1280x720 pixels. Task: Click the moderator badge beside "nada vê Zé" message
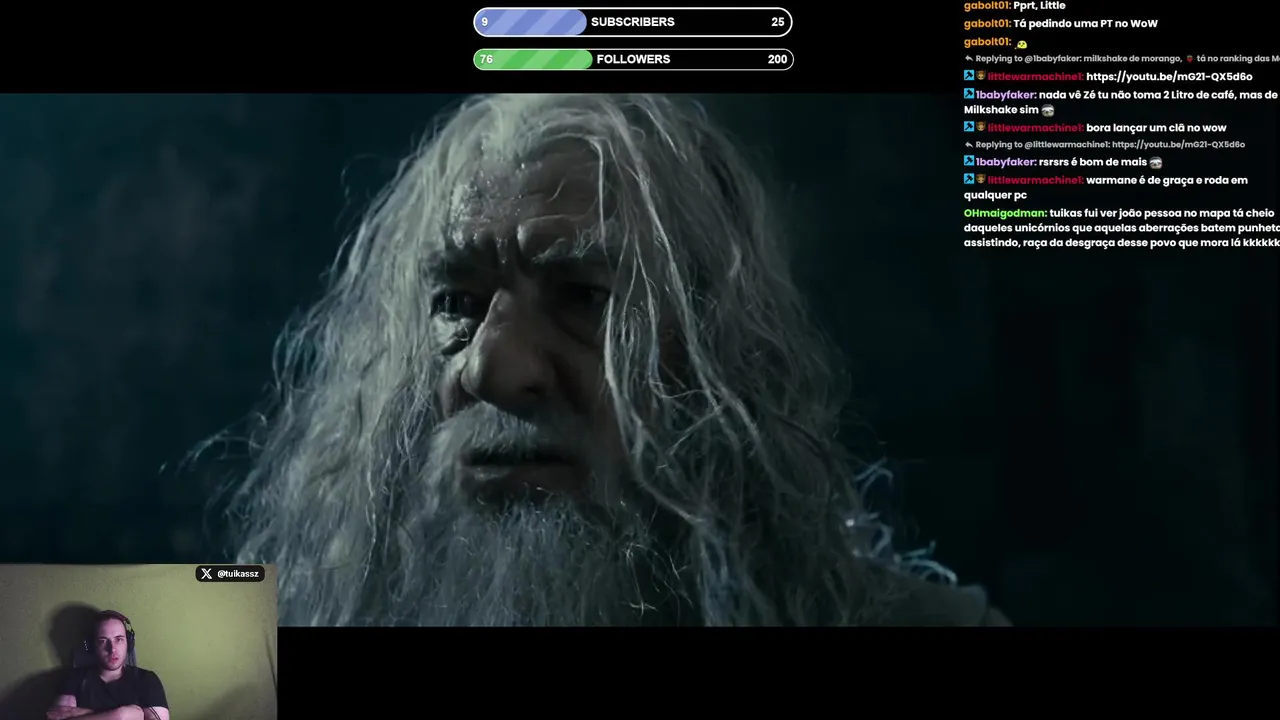pyautogui.click(x=969, y=94)
